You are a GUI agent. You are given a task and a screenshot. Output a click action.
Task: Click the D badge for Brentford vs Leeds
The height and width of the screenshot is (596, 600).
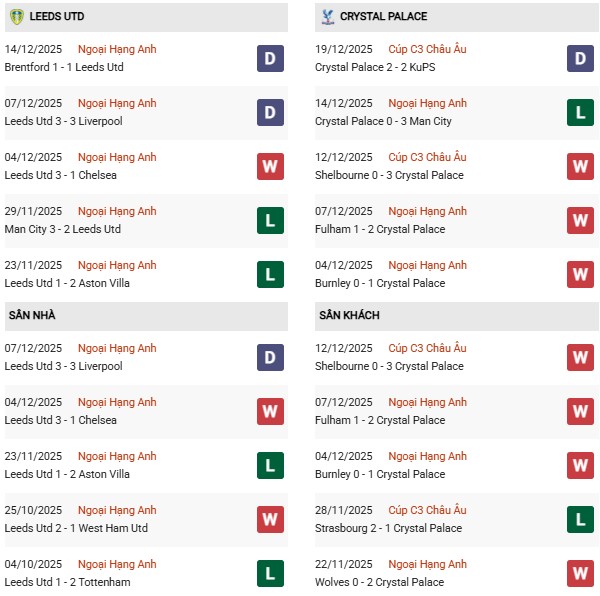click(270, 58)
